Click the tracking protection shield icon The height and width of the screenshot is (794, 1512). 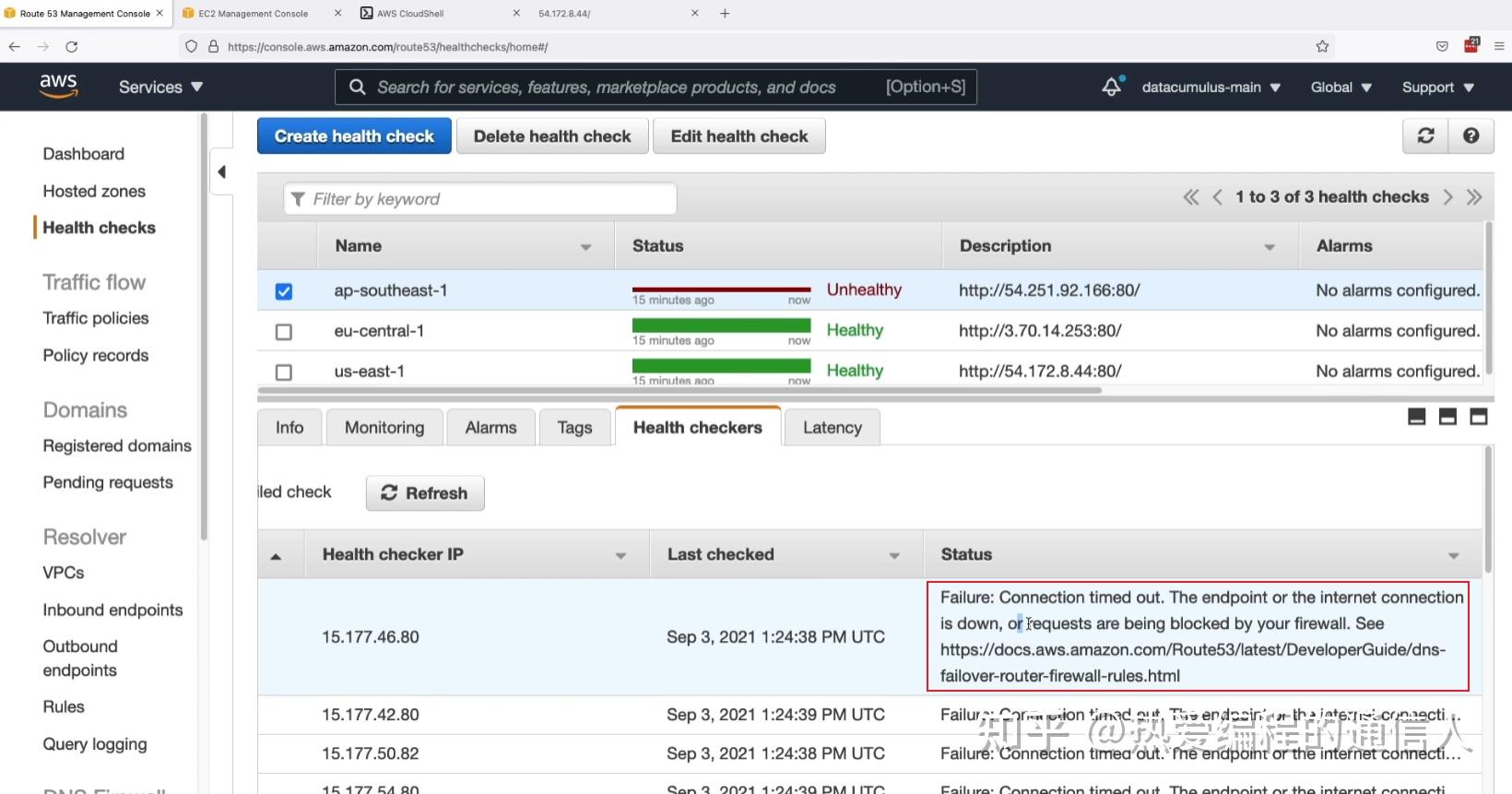(x=191, y=46)
